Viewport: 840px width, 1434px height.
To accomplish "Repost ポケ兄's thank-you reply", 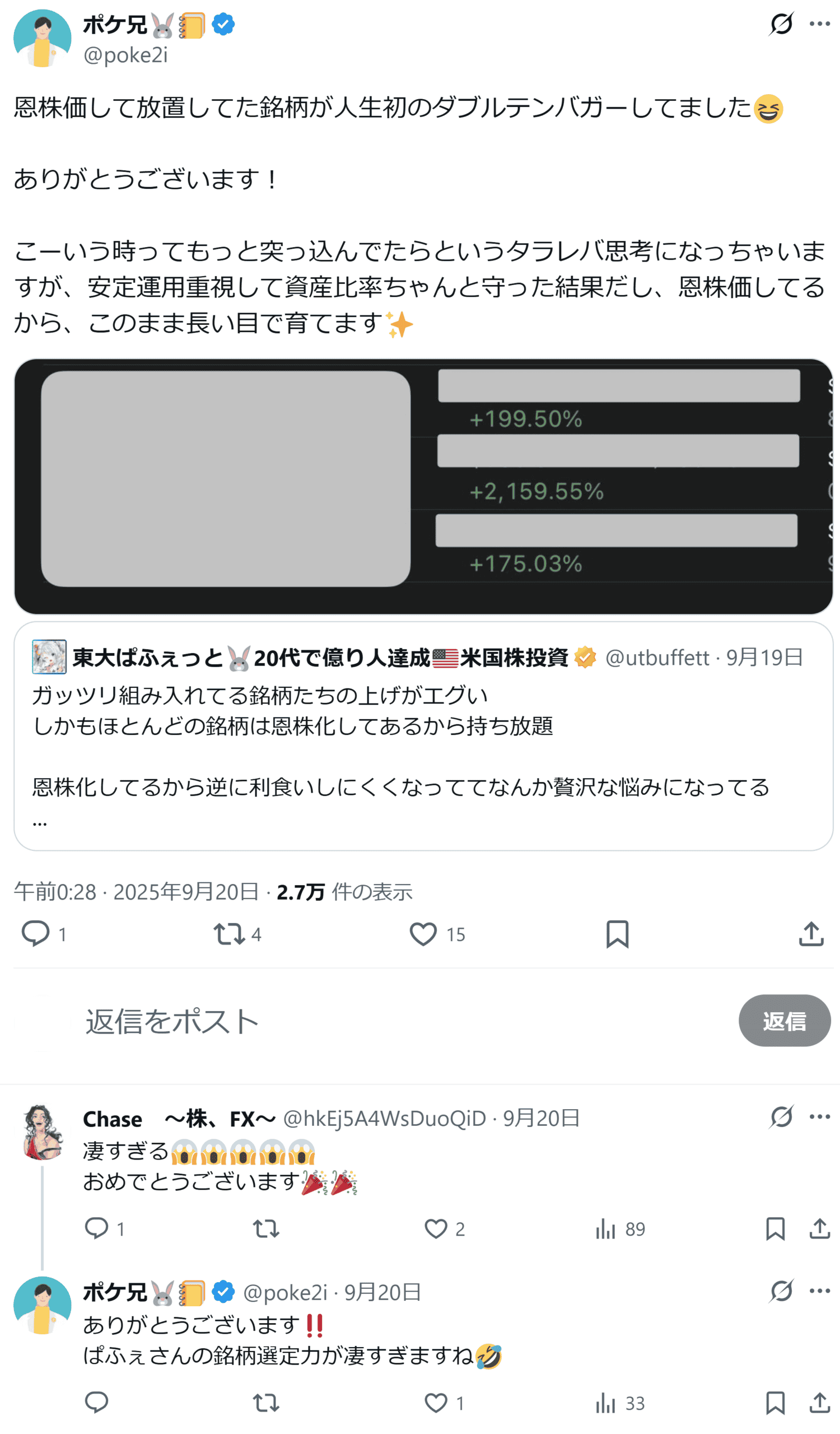I will (x=266, y=1403).
